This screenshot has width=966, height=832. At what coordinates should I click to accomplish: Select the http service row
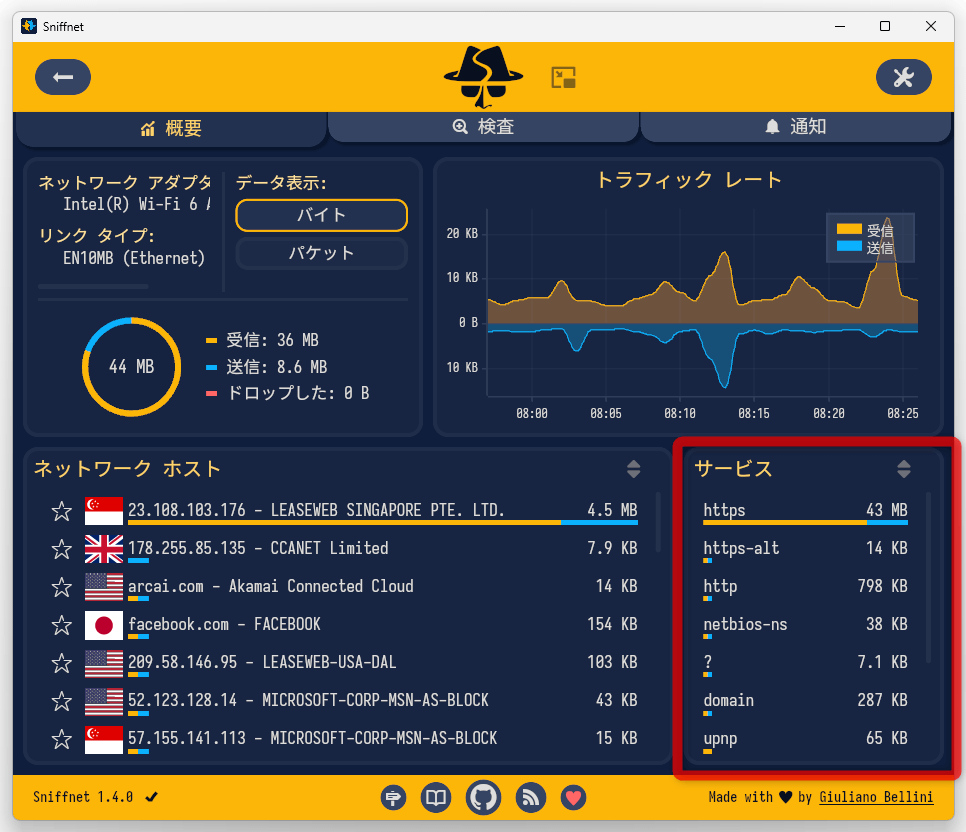(805, 587)
